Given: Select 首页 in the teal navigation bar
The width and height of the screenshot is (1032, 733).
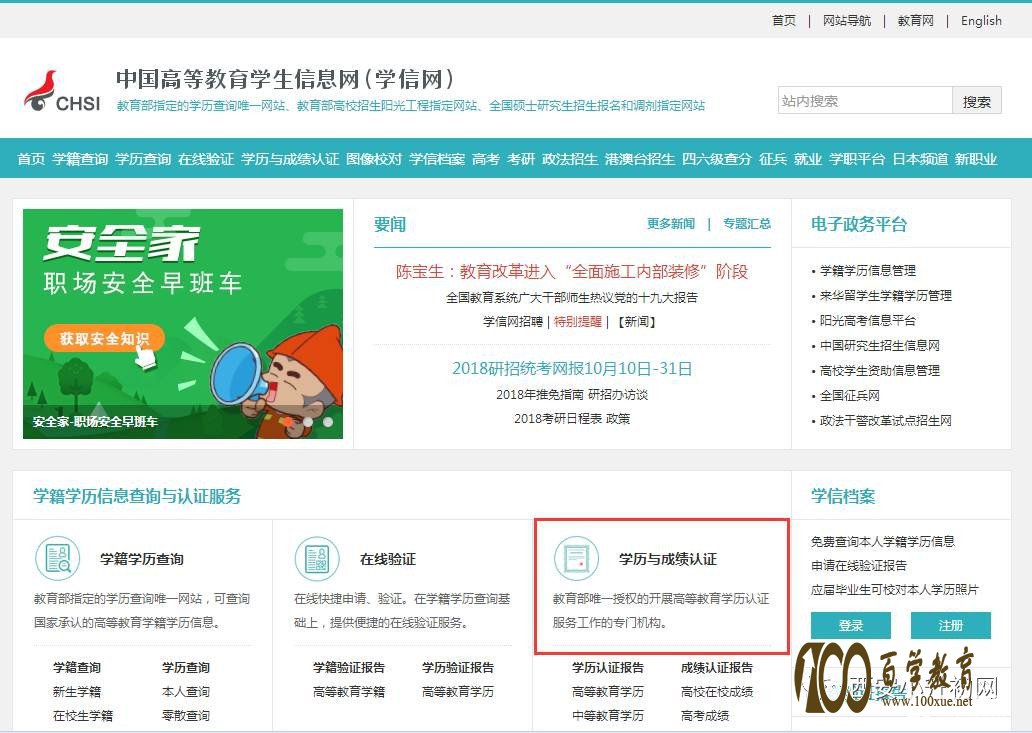Looking at the screenshot, I should click(31, 159).
